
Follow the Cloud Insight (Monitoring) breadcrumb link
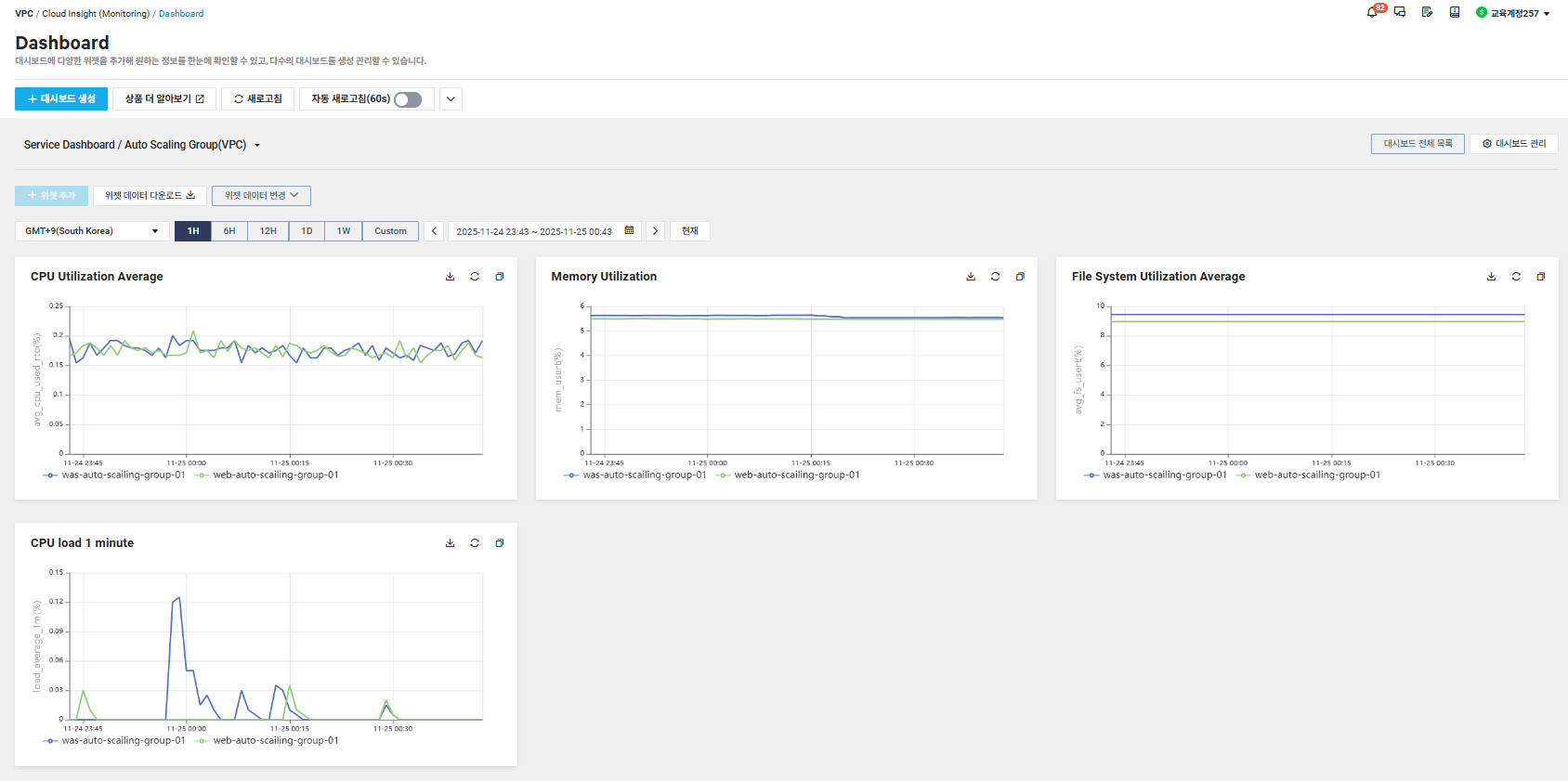pos(96,14)
